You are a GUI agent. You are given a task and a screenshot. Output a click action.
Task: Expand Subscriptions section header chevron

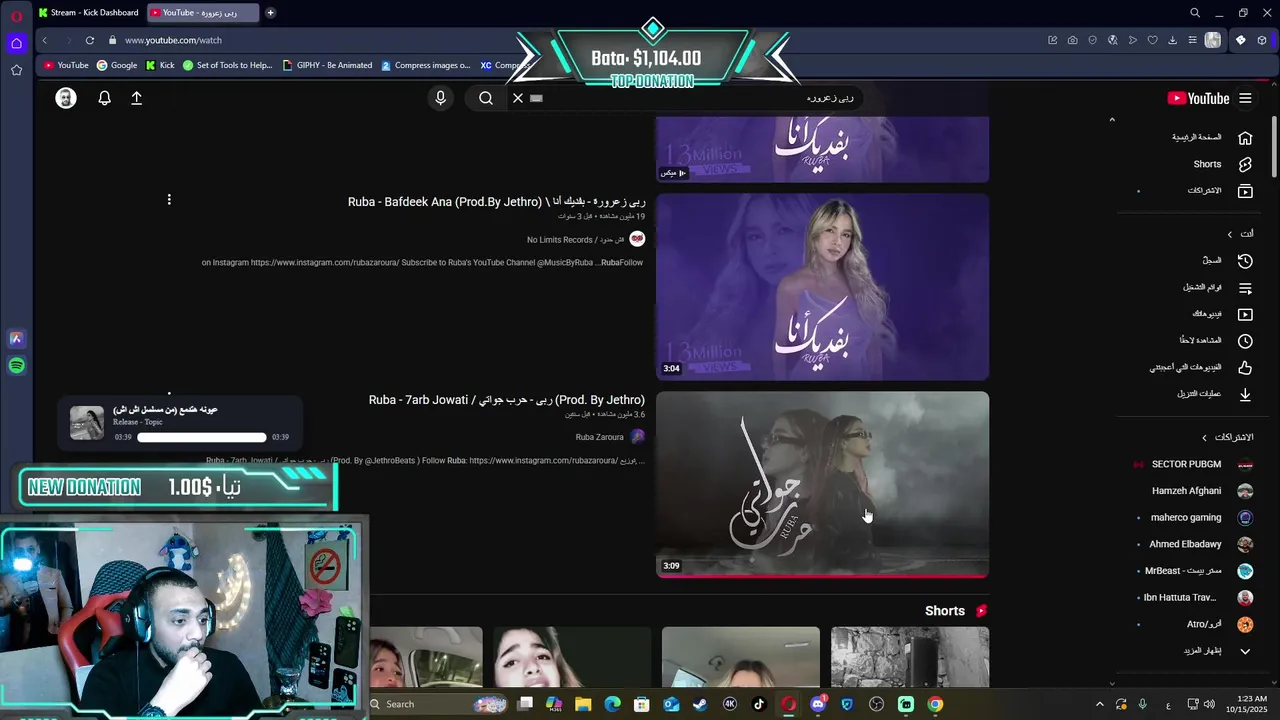[x=1205, y=438]
